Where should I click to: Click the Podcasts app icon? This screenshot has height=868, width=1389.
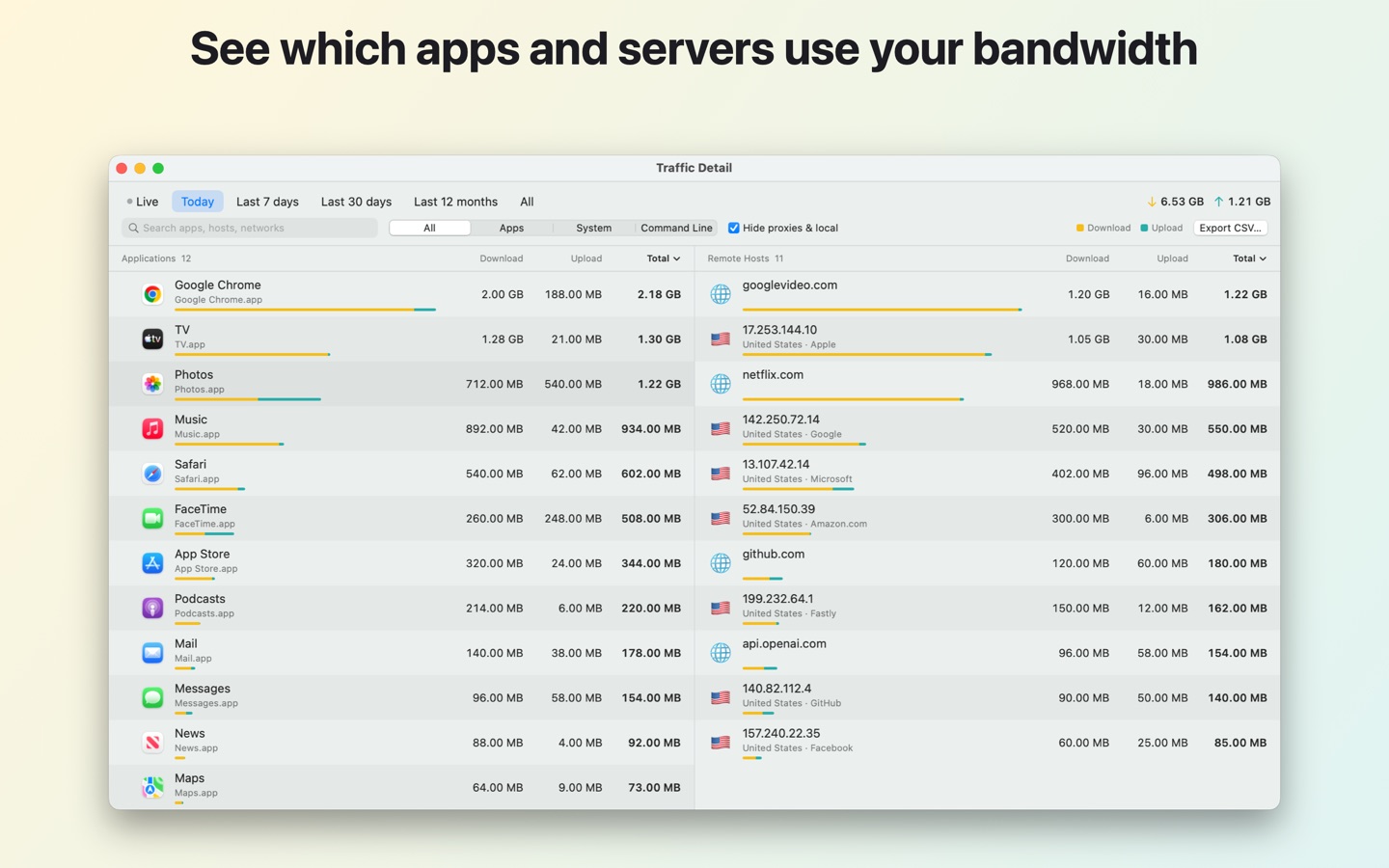(x=152, y=608)
